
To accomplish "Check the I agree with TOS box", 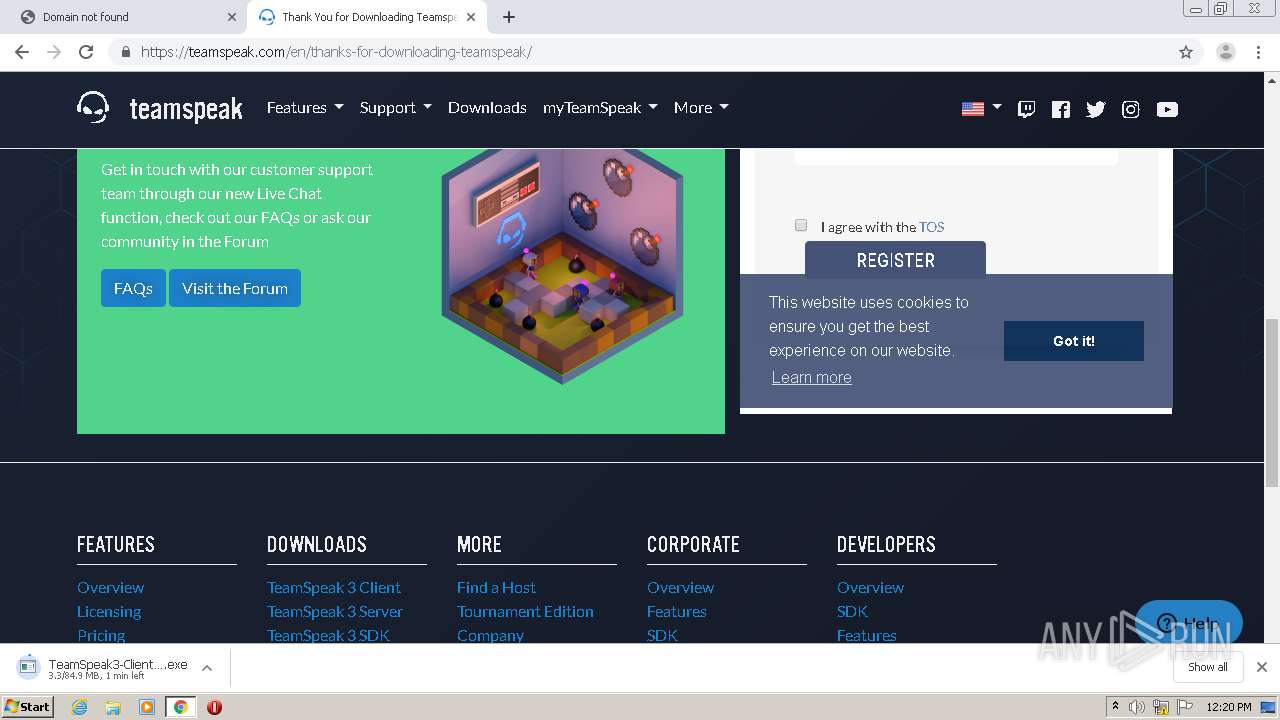I will (x=801, y=225).
